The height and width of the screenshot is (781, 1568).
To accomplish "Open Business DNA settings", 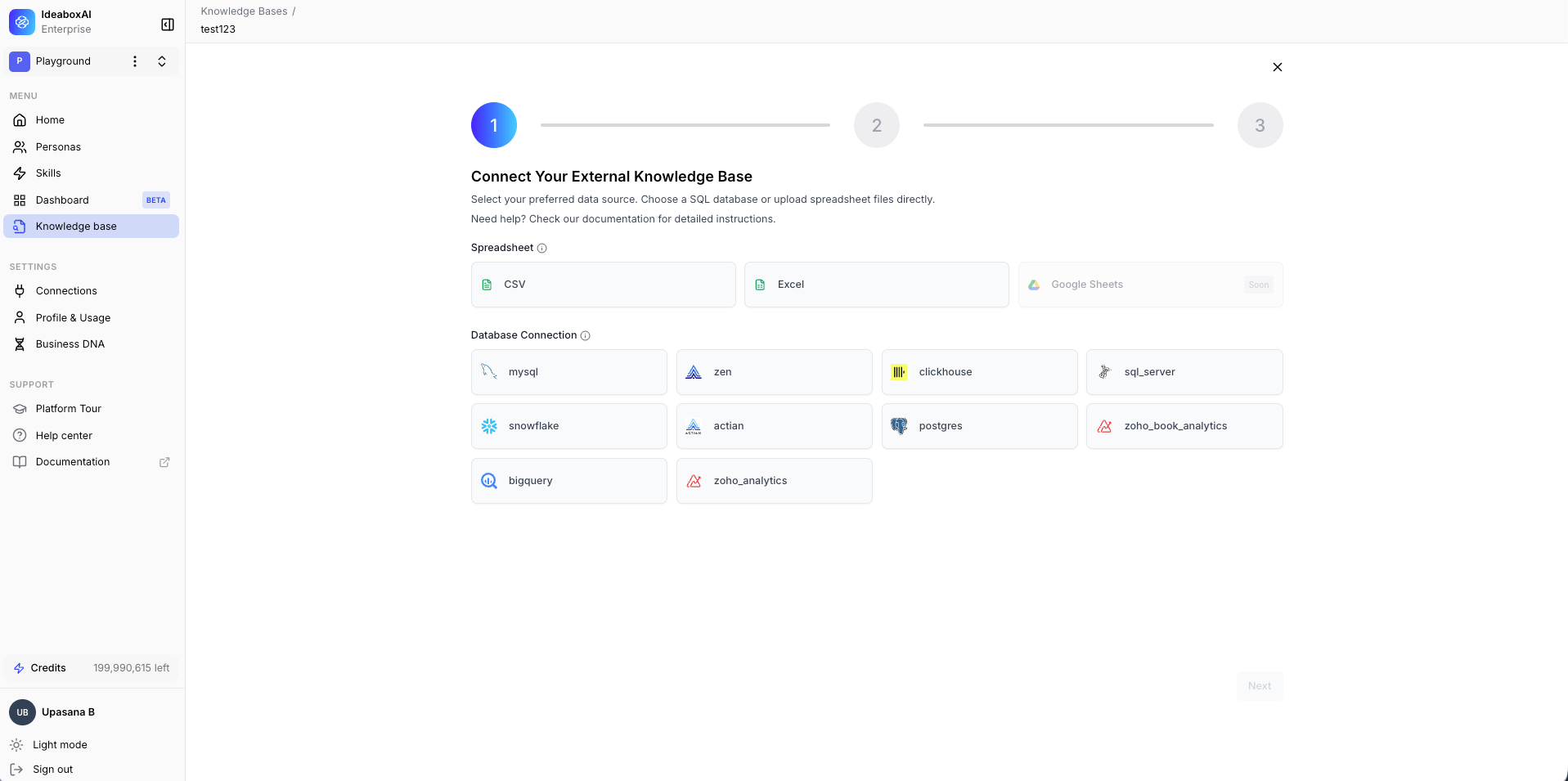I will [x=91, y=344].
